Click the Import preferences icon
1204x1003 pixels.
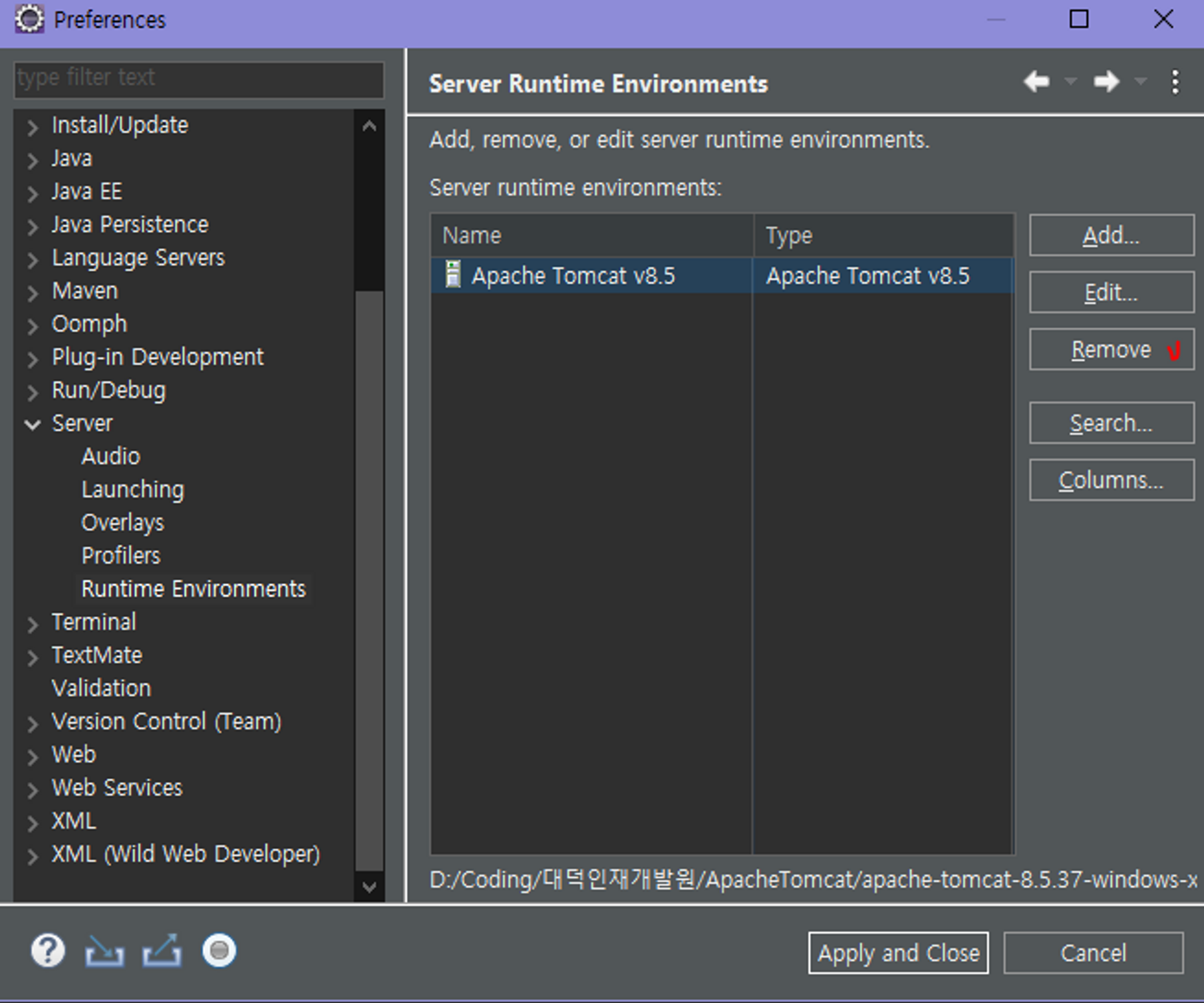click(104, 951)
